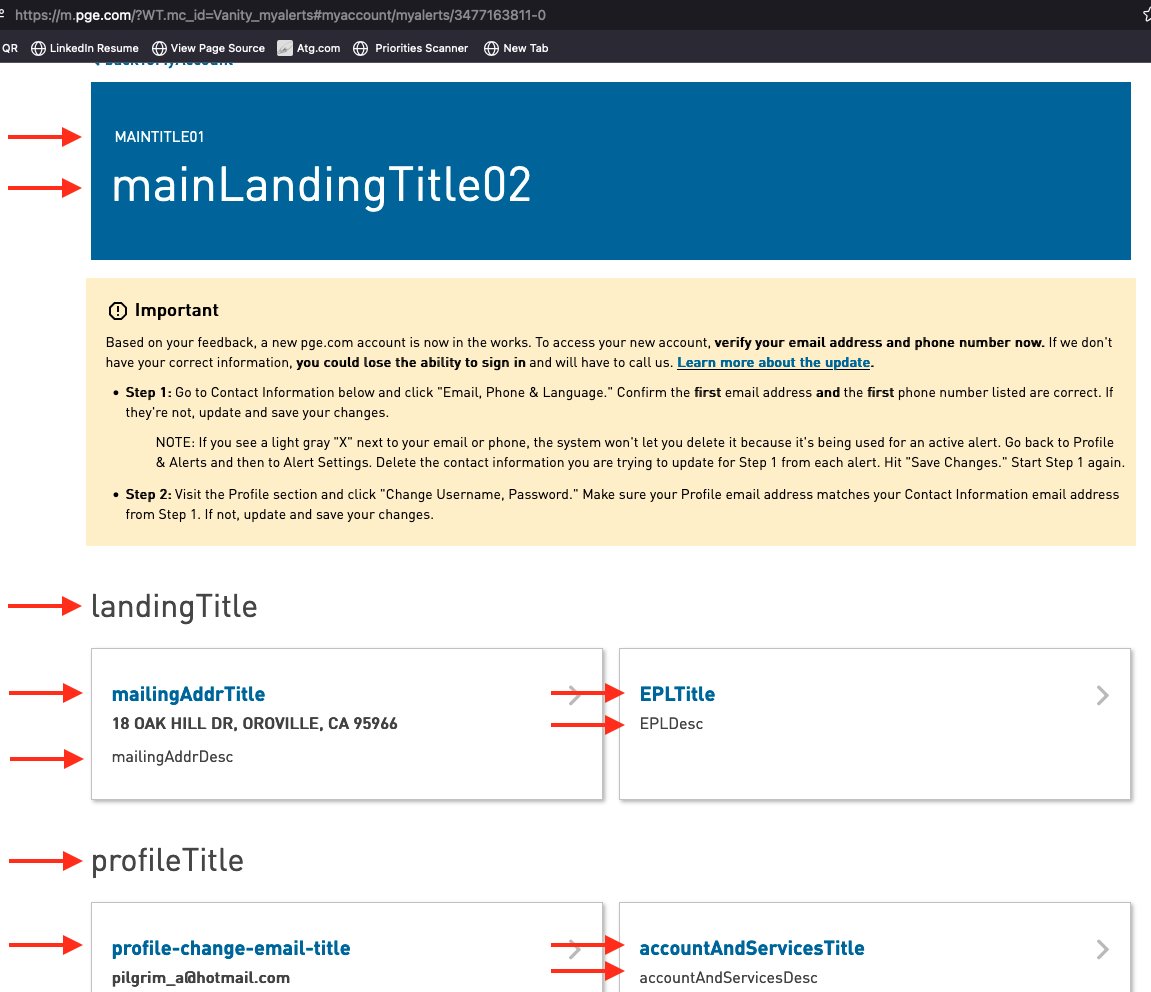The height and width of the screenshot is (992, 1151).
Task: Click the Important exclamation icon
Action: coord(117,311)
